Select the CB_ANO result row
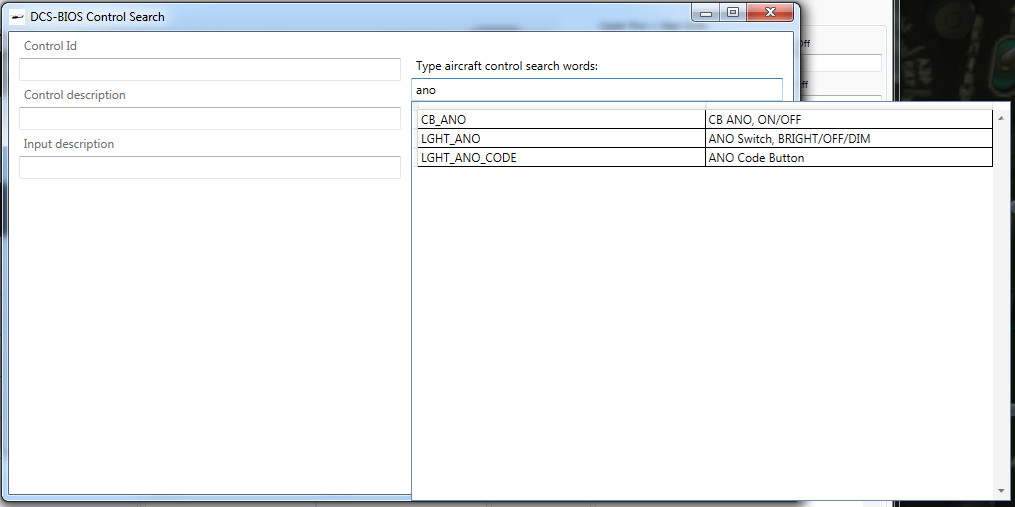The image size is (1015, 507). [x=705, y=119]
